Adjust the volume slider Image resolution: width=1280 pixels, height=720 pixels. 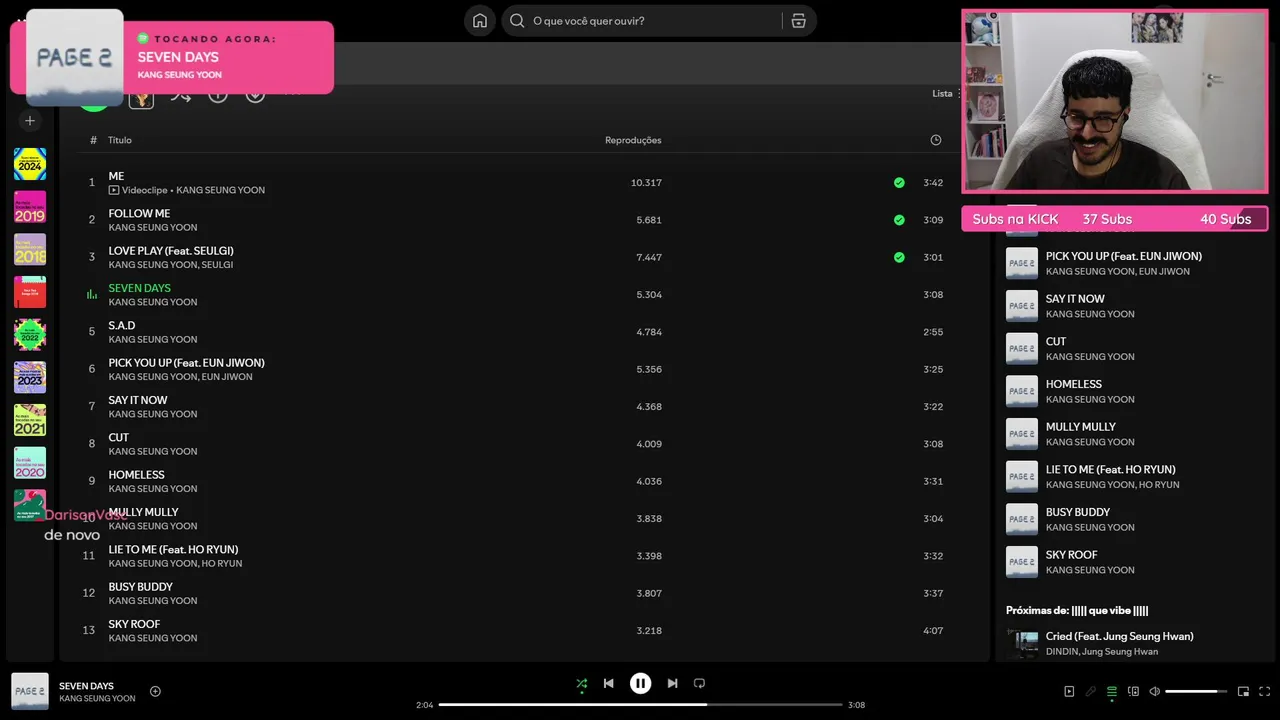(x=1196, y=691)
